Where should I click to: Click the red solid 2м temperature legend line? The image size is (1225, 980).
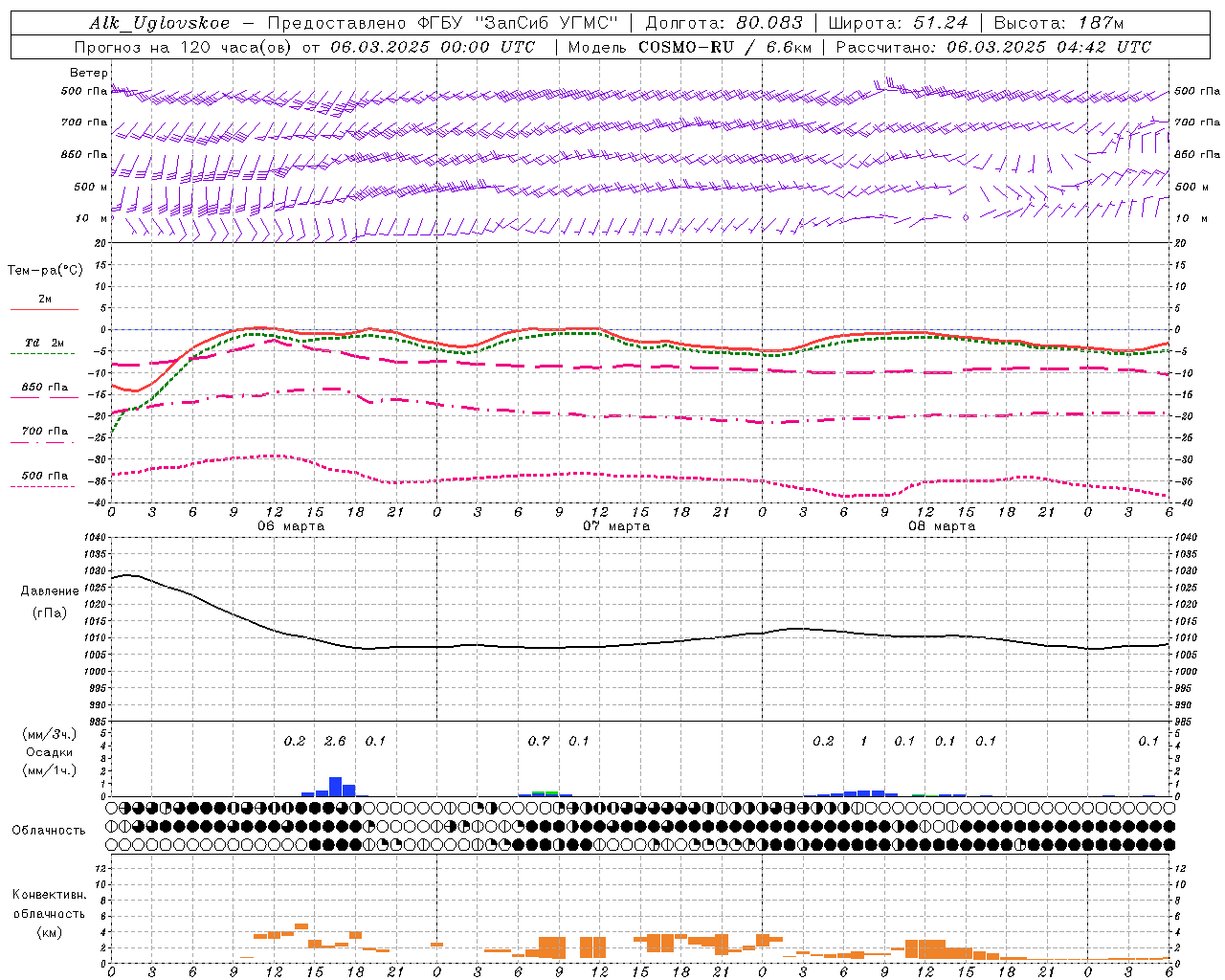[x=44, y=310]
